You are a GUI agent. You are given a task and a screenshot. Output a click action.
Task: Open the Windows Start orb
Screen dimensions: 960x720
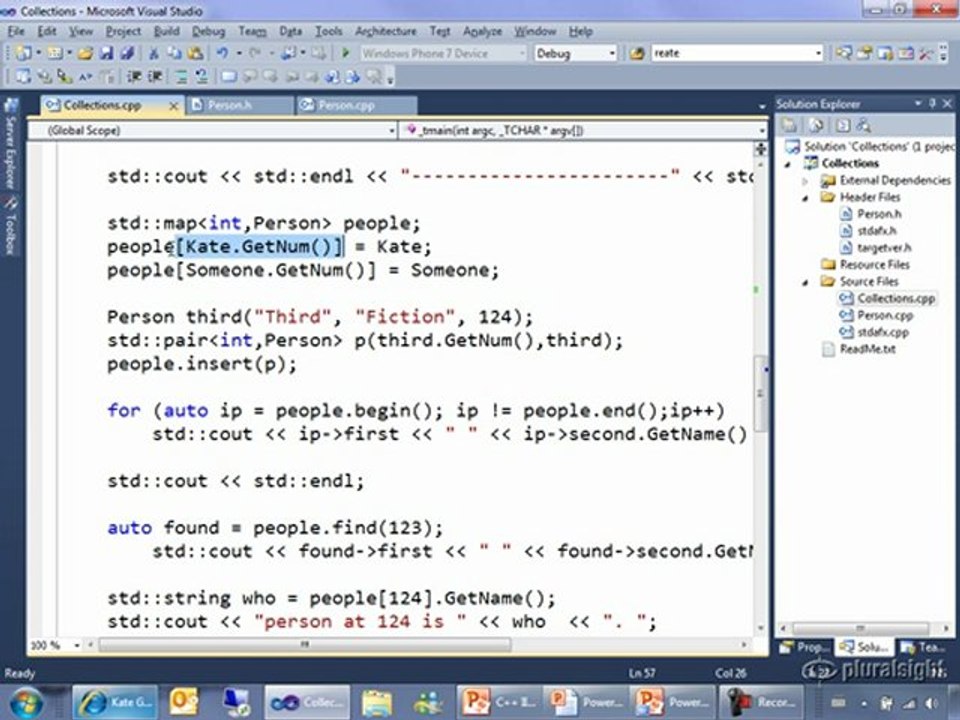[x=27, y=701]
